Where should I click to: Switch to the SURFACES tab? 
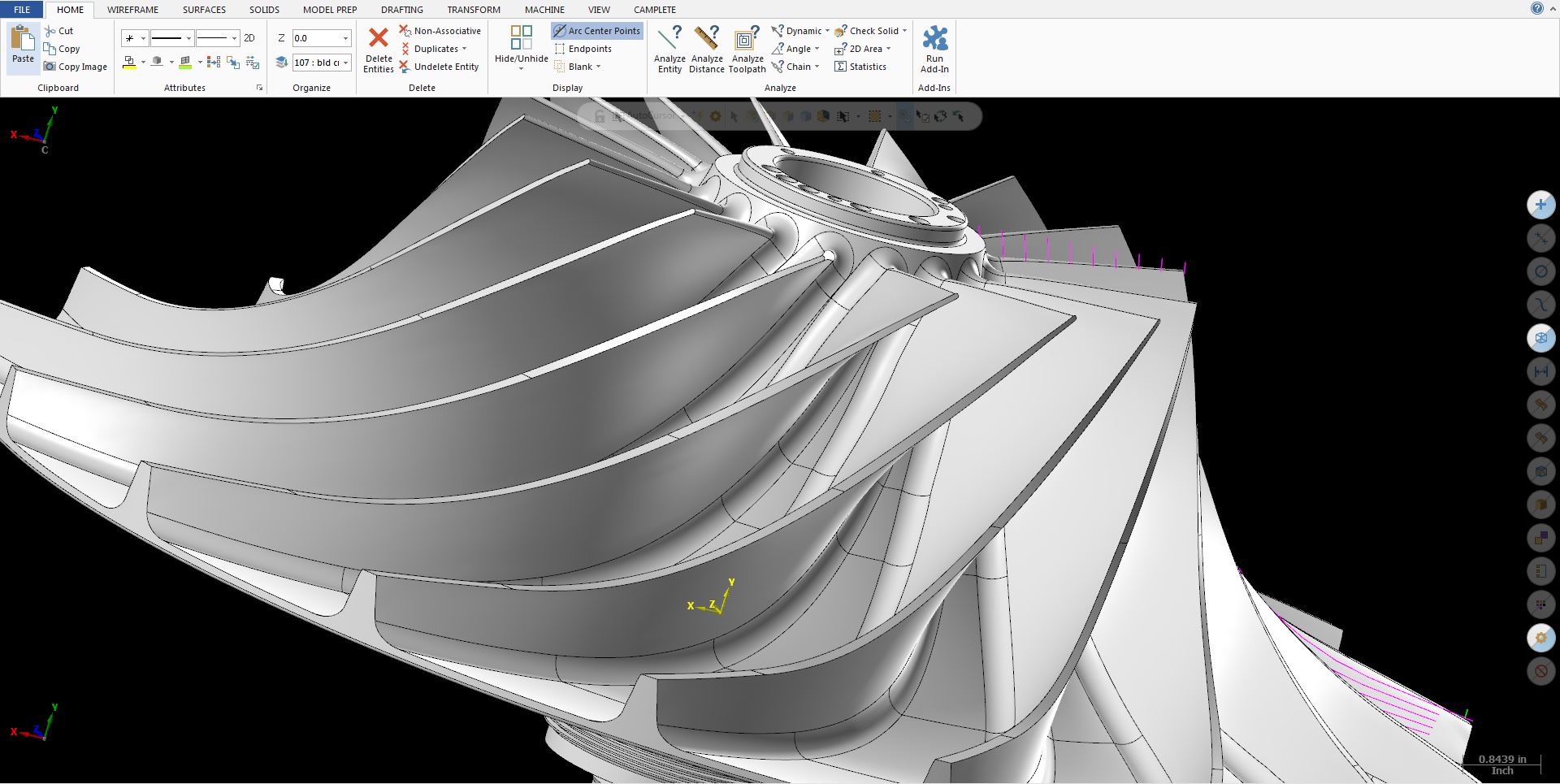pos(204,10)
